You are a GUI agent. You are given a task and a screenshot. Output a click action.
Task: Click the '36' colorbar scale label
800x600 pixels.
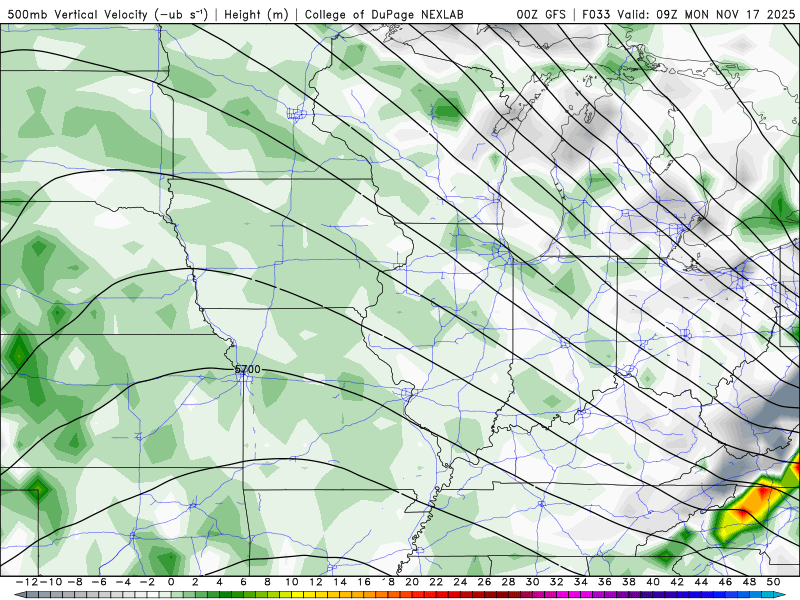(x=605, y=582)
